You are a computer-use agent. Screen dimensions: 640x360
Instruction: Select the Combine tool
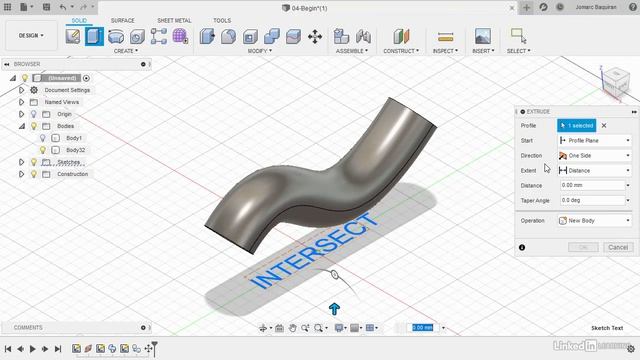point(271,36)
